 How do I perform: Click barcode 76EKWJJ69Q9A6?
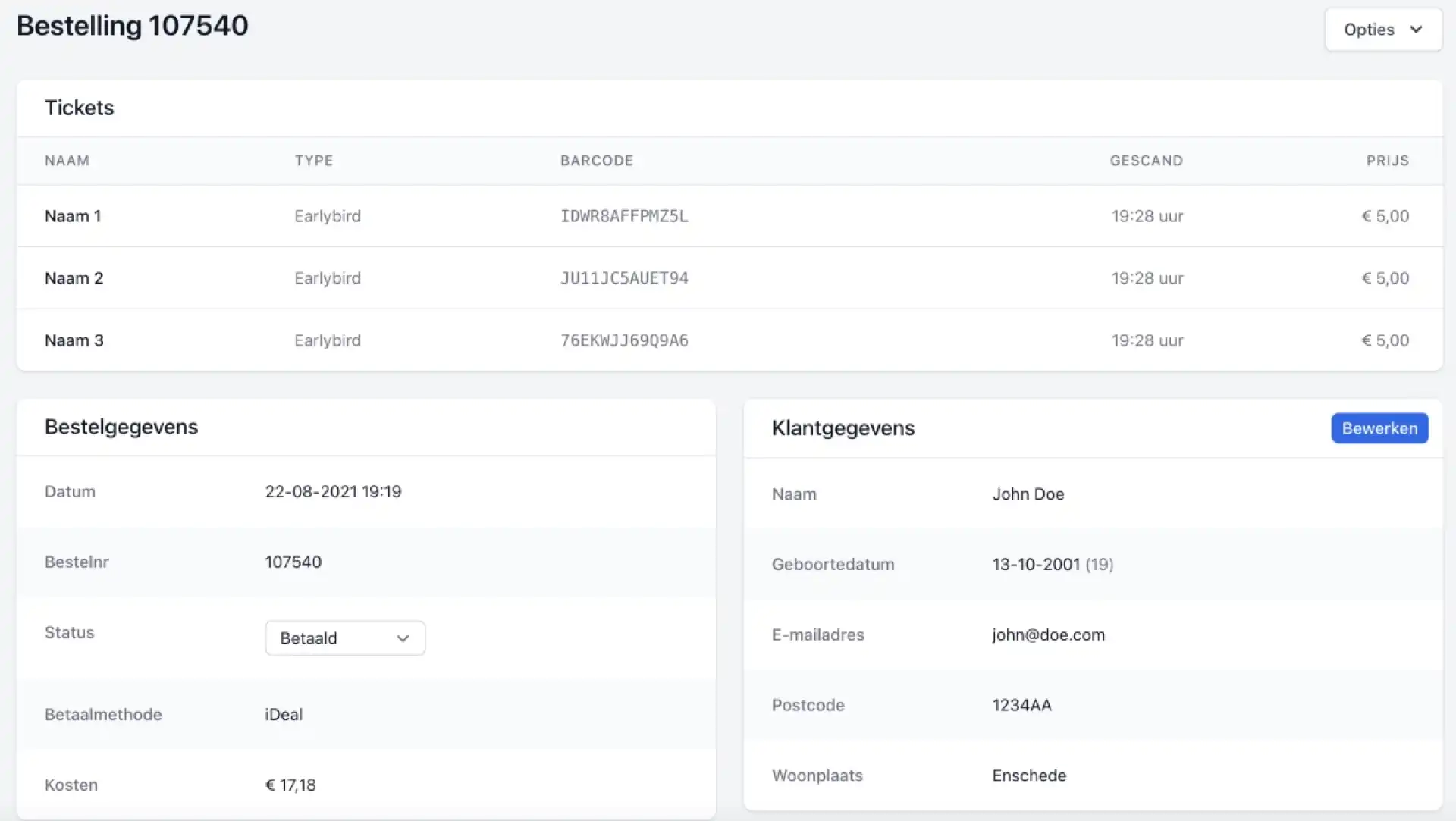pos(623,340)
